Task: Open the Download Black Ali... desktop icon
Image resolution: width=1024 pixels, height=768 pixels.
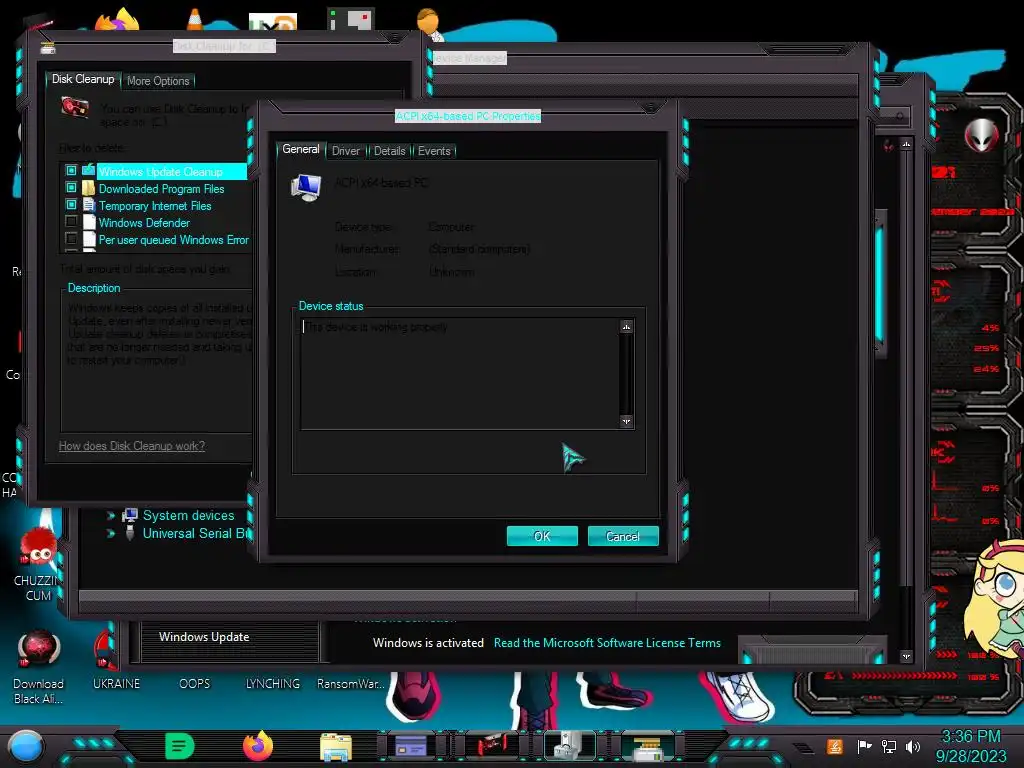Action: tap(38, 667)
